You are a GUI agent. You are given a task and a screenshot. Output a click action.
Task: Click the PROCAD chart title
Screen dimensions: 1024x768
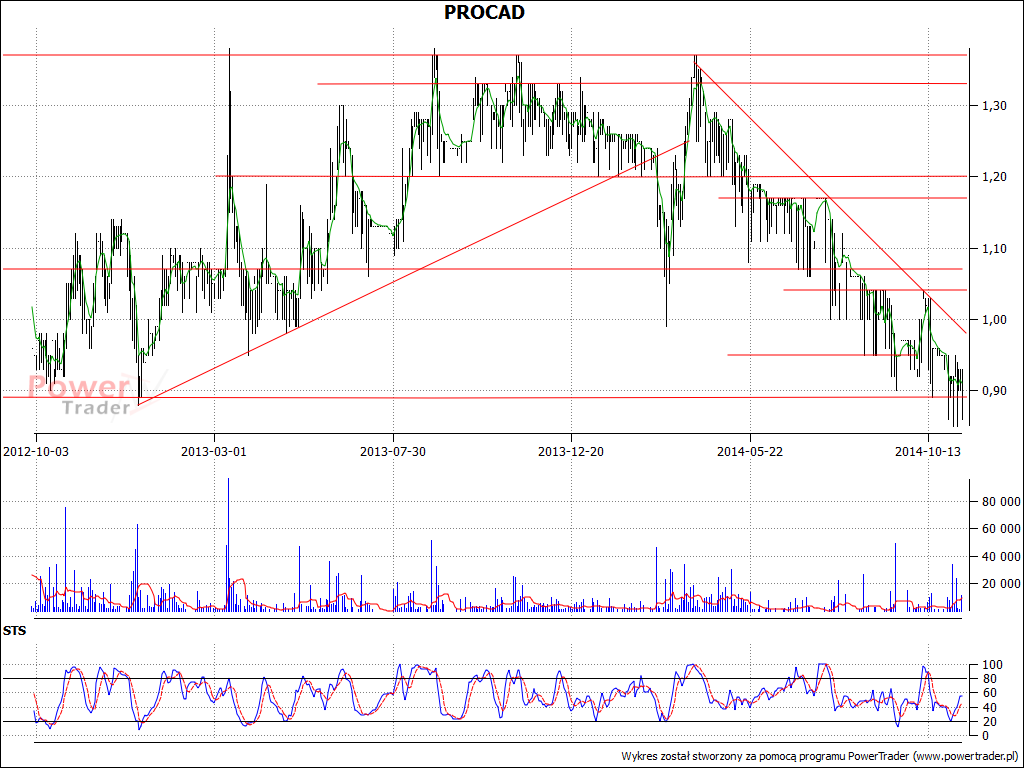484,12
